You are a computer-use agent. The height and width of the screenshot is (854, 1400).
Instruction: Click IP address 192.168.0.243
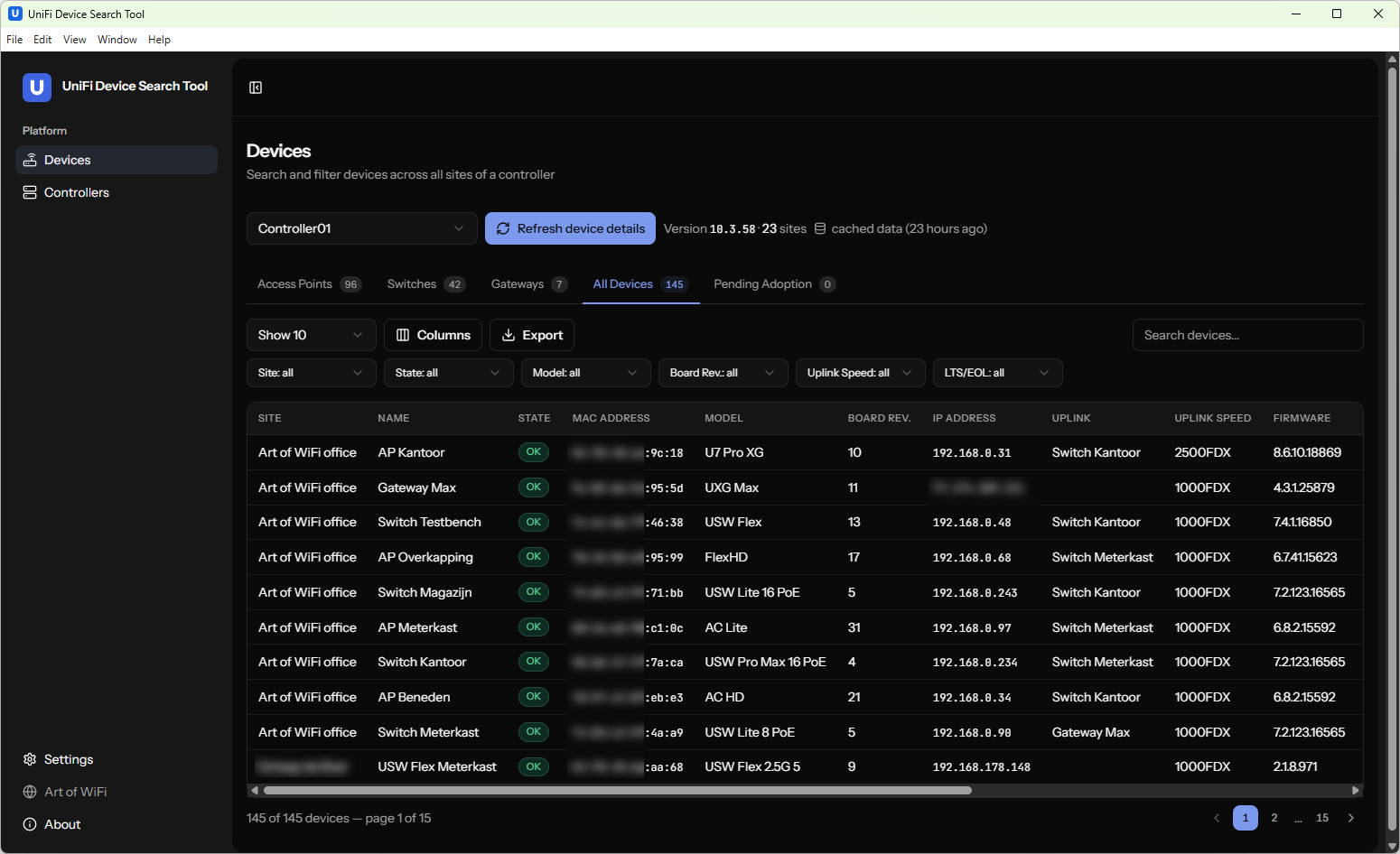(975, 593)
